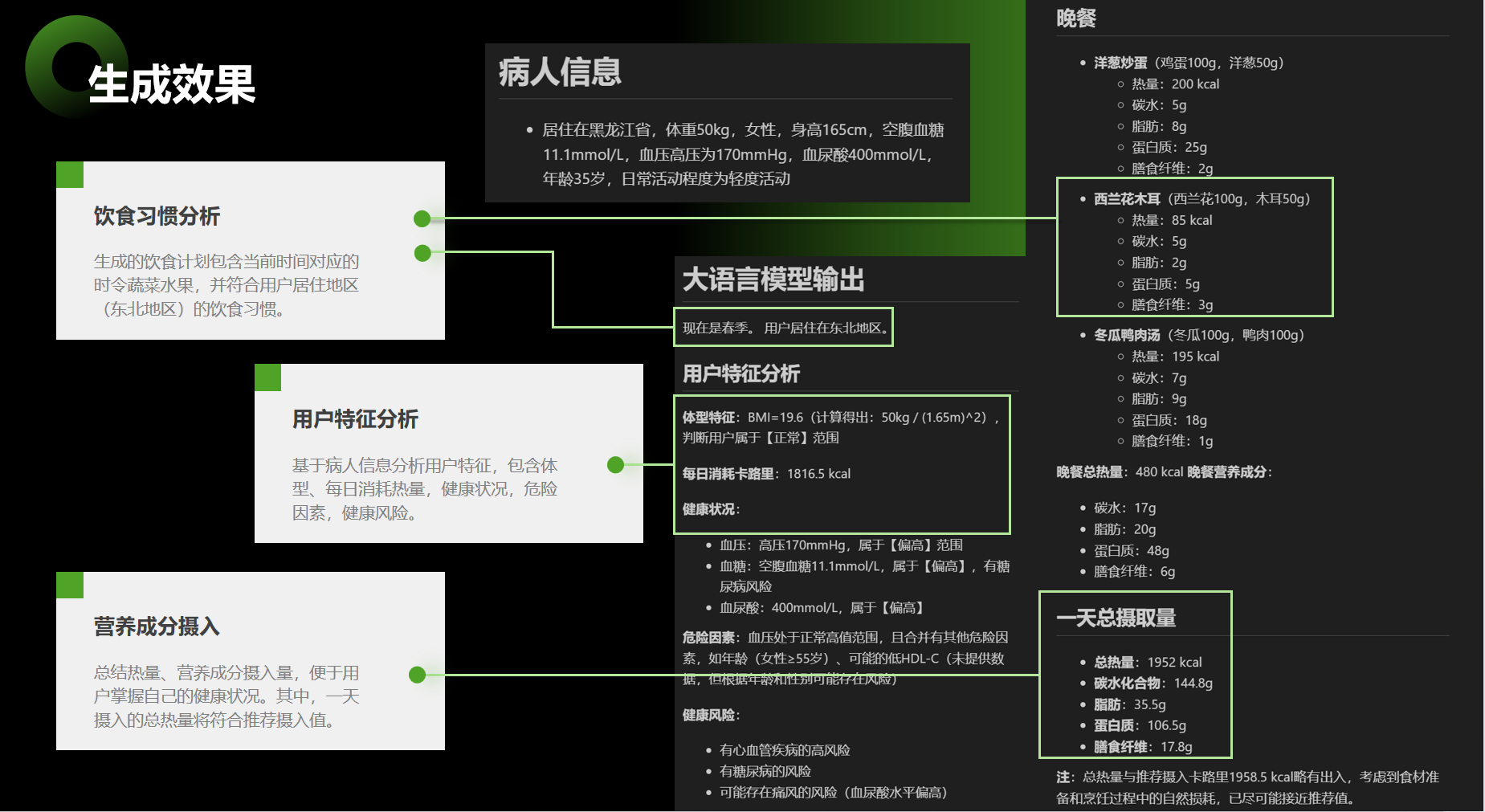1485x812 pixels.
Task: Click bullet "有糖尿病的风险"
Action: point(765,771)
